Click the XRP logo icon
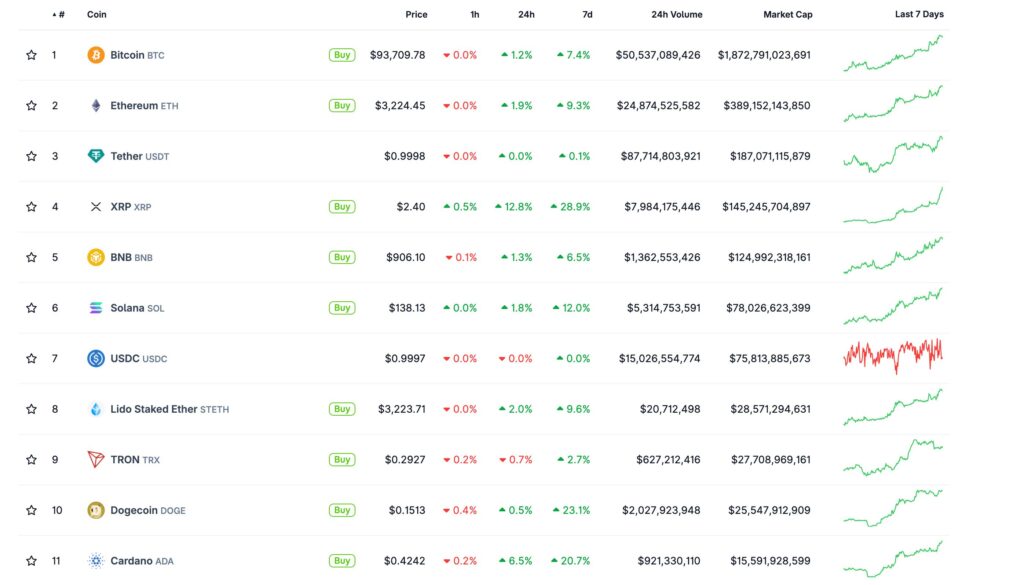Image resolution: width=1024 pixels, height=585 pixels. [96, 206]
